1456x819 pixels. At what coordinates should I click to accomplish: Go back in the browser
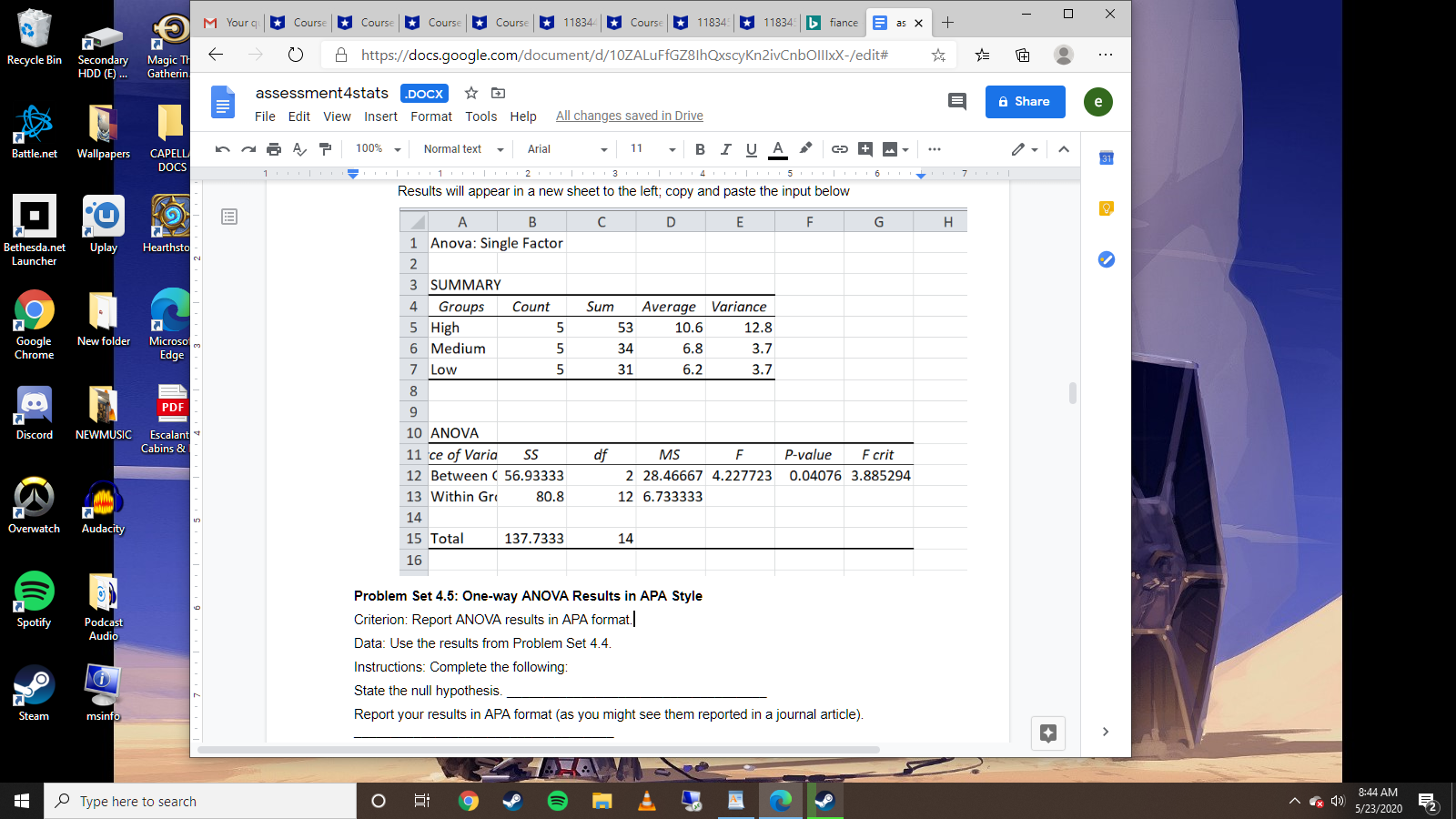tap(216, 55)
